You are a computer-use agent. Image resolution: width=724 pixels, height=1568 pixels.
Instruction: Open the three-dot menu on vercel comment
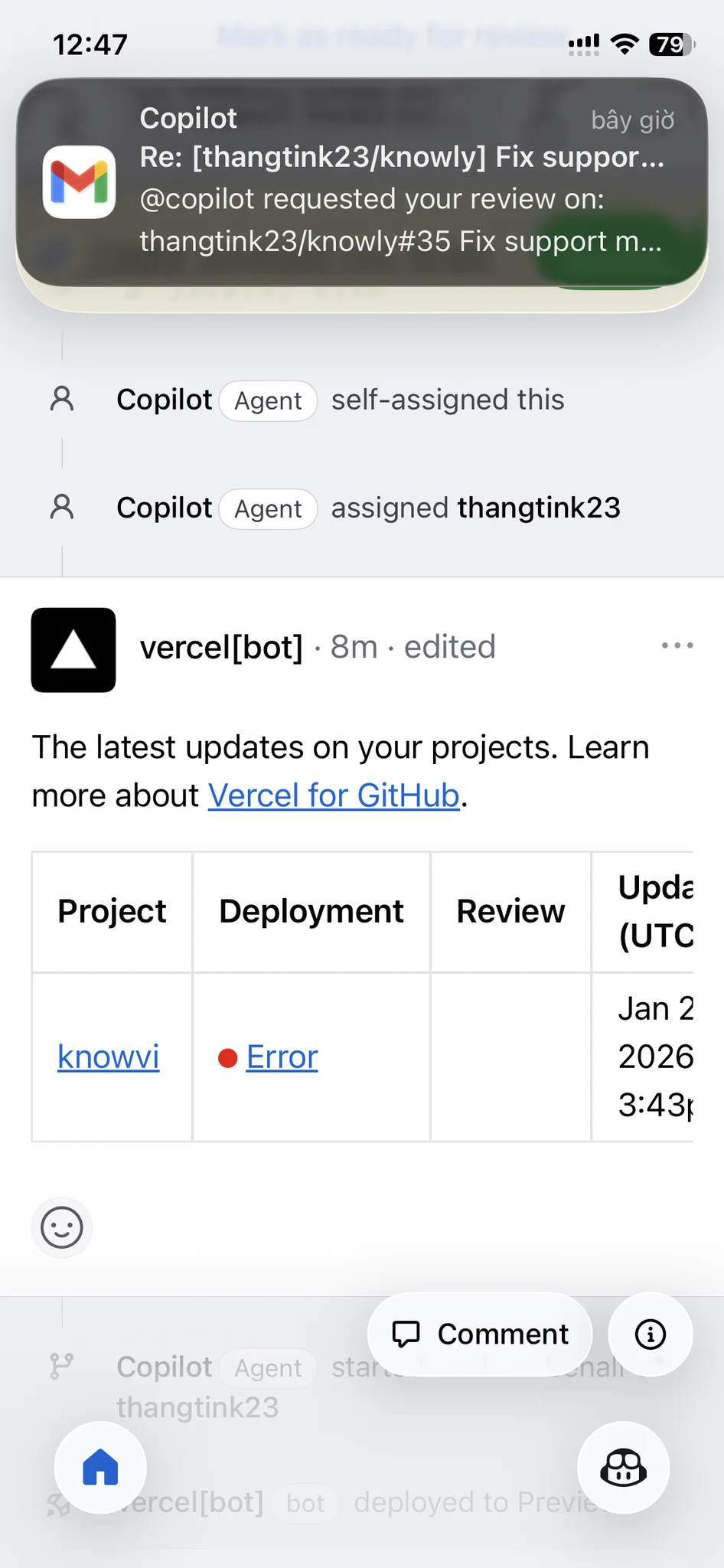[677, 646]
